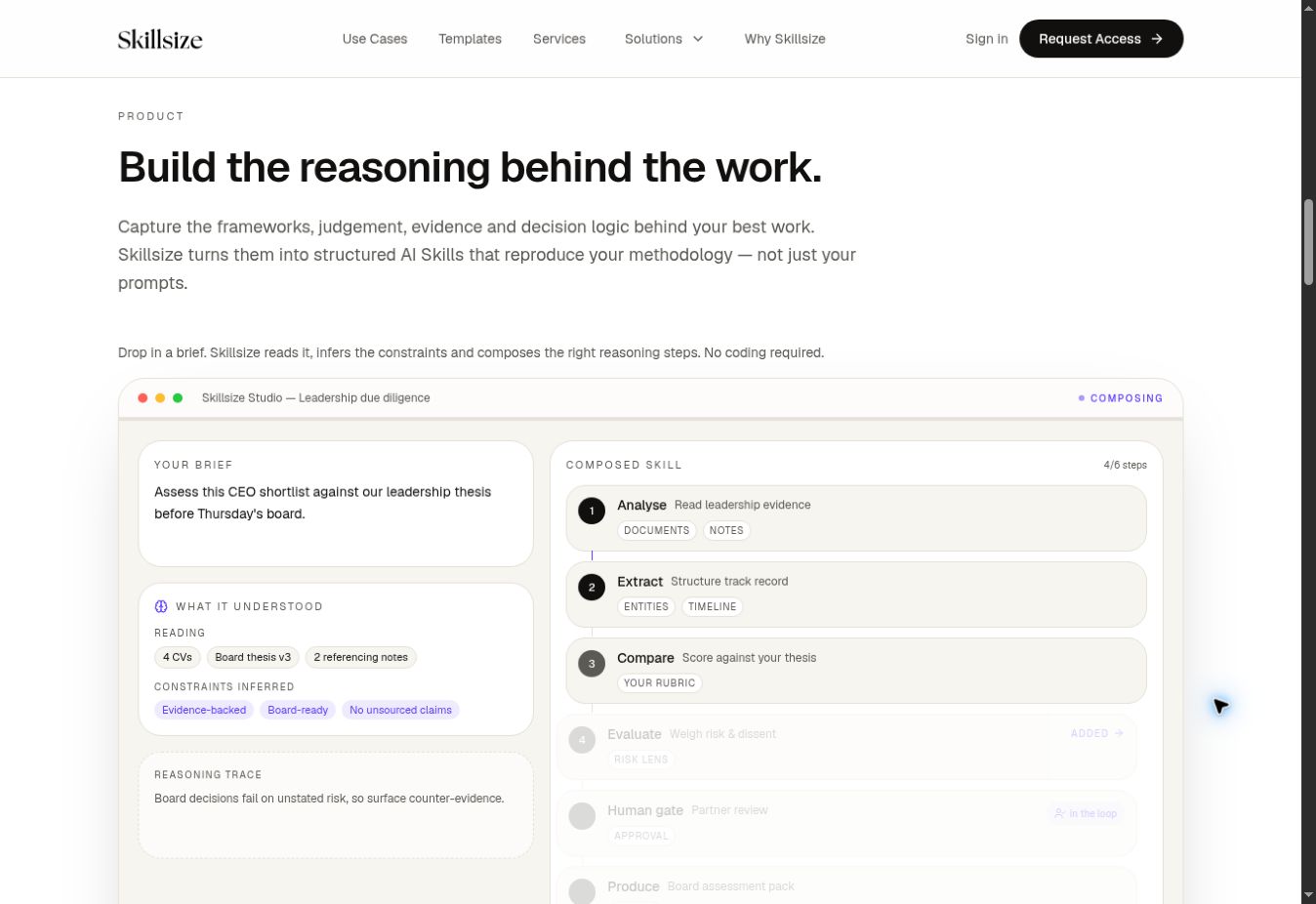1316x904 pixels.
Task: Click the Skillsize logo
Action: click(x=160, y=39)
